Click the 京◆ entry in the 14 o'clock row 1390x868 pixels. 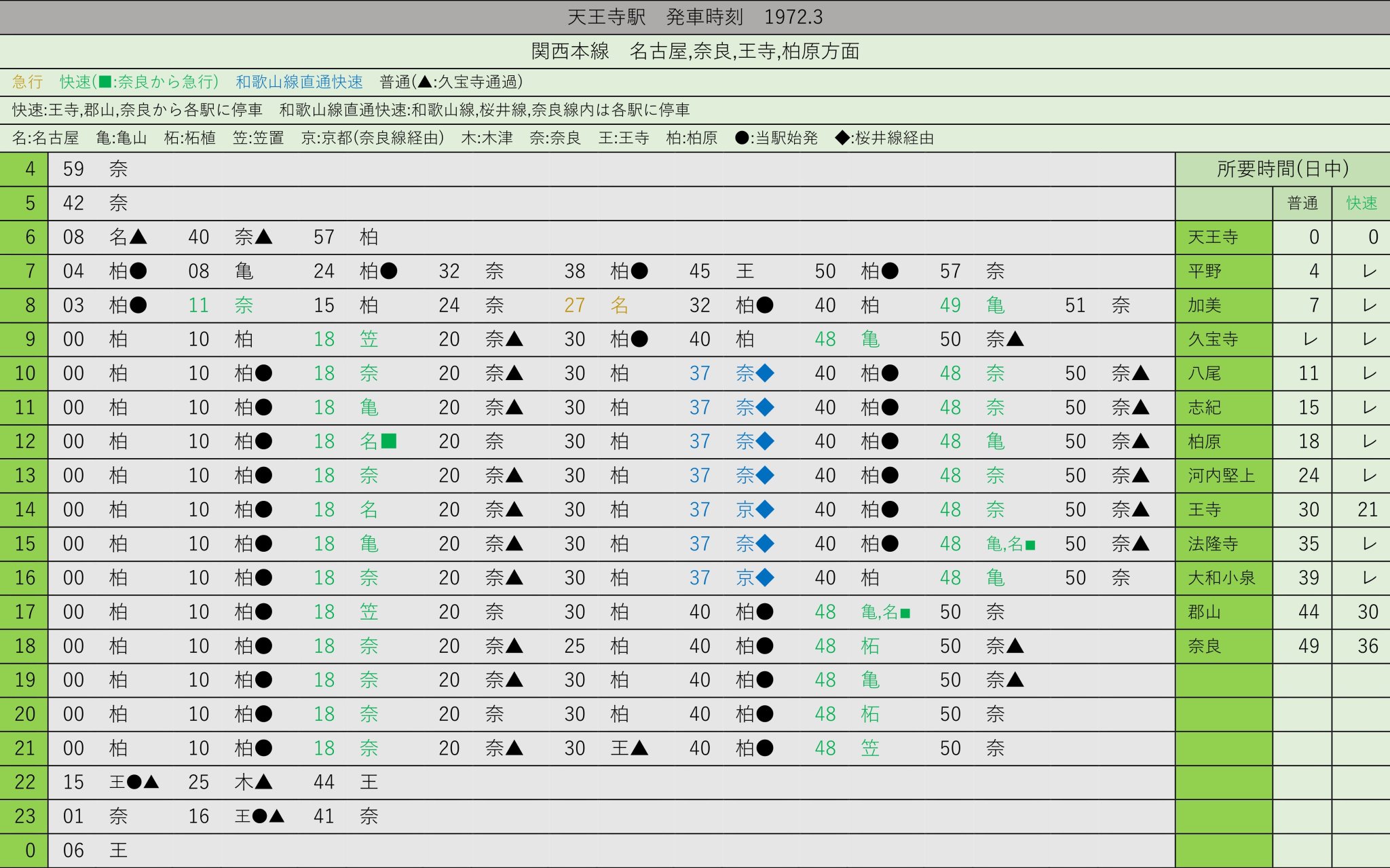pos(753,509)
